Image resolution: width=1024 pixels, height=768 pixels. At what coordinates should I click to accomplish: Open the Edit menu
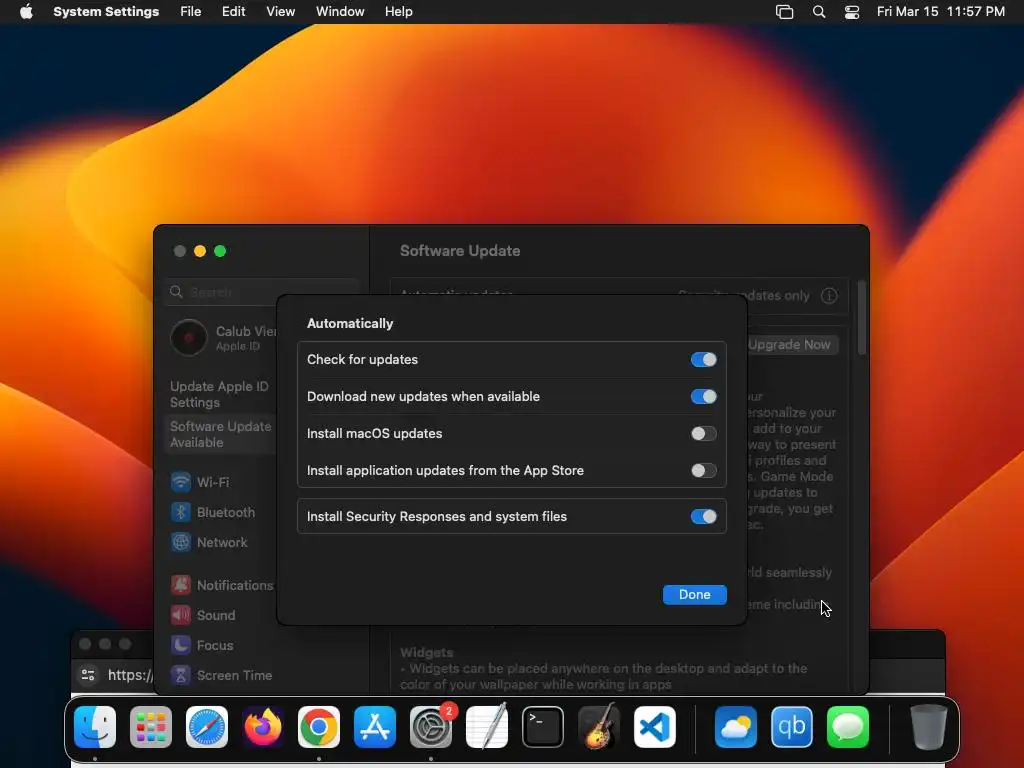pos(233,12)
